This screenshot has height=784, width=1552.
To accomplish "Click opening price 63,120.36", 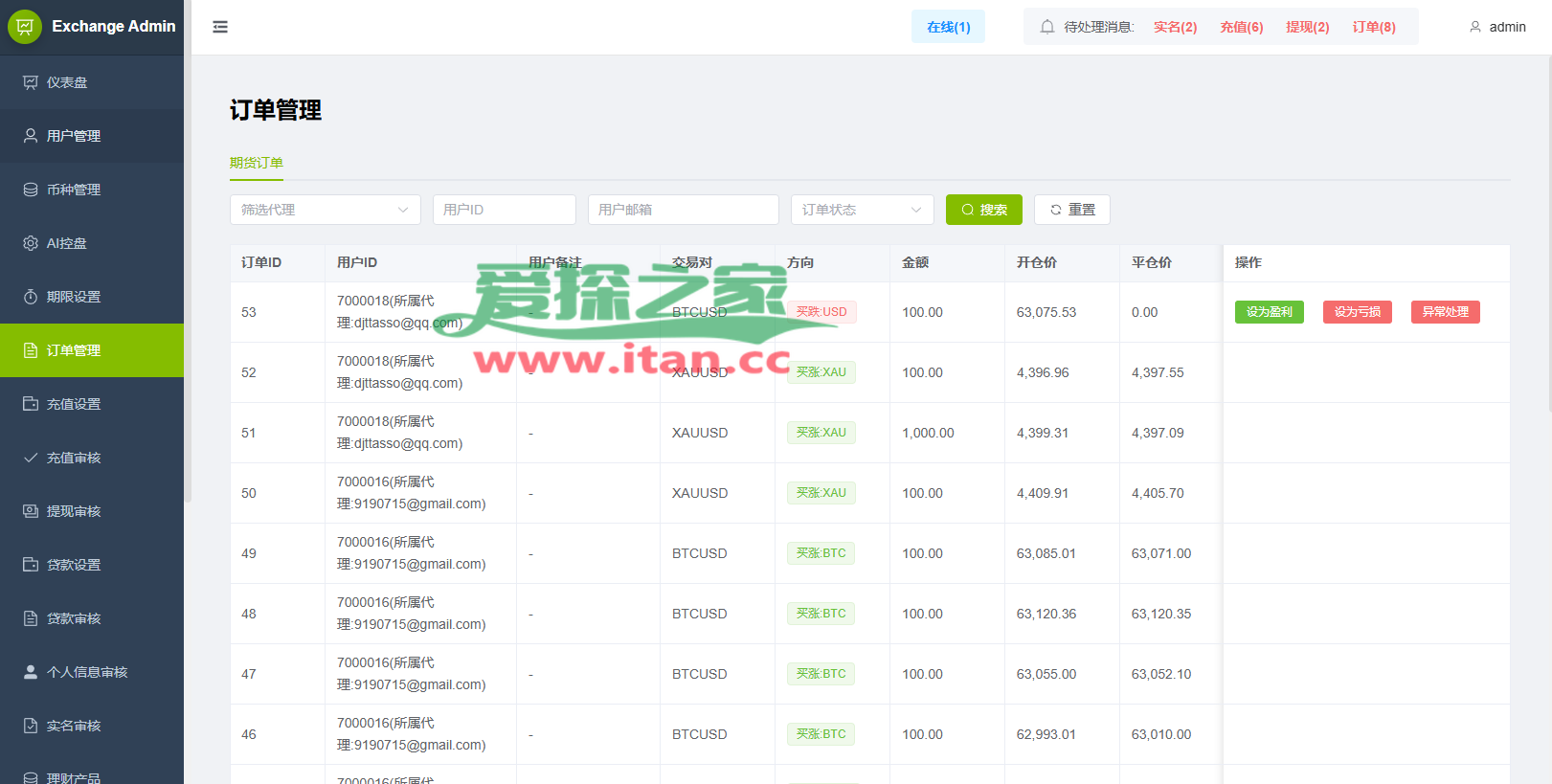I will tap(1046, 614).
